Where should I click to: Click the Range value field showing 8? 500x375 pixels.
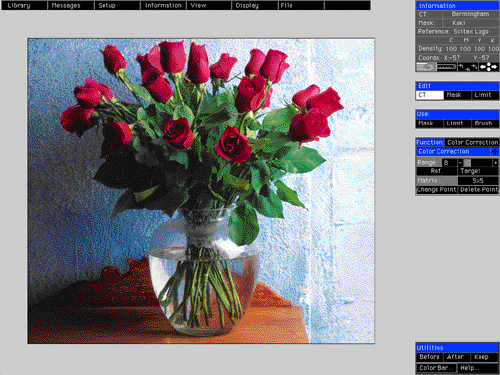449,163
